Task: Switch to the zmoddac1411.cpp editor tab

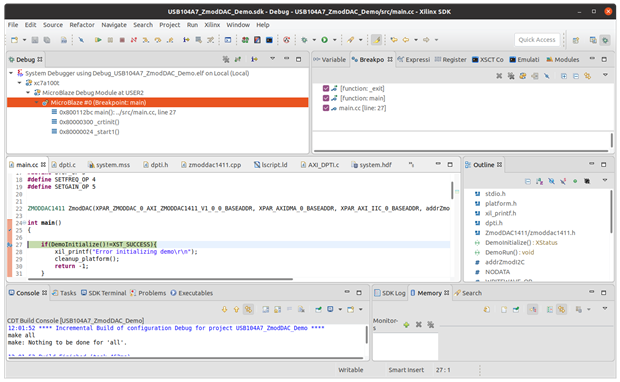Action: 211,165
